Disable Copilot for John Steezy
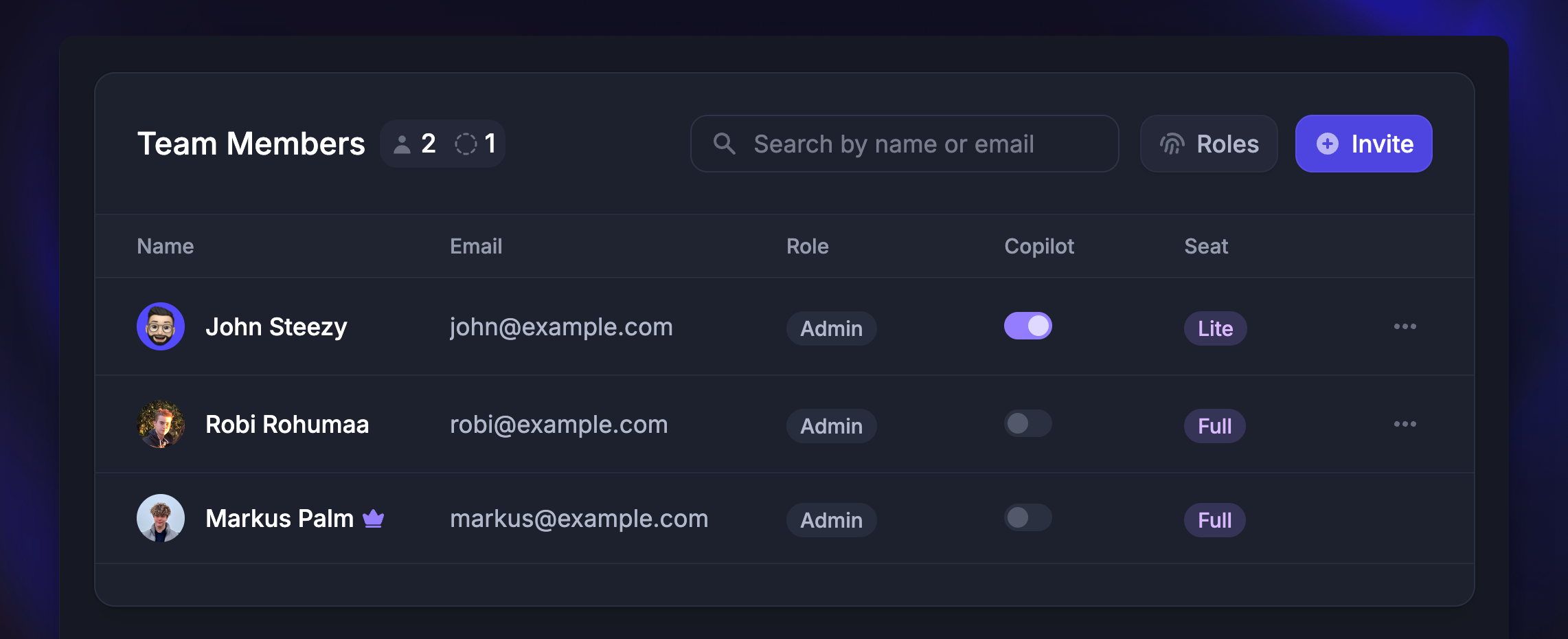This screenshot has width=1568, height=639. tap(1027, 326)
